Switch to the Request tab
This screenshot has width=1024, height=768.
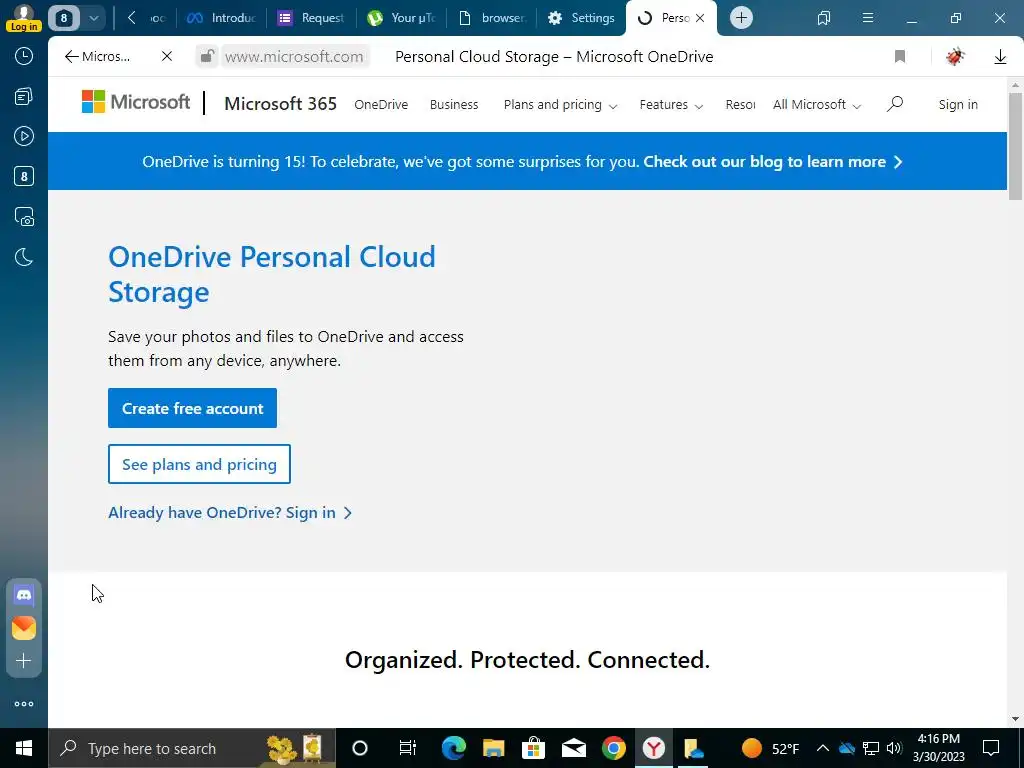point(311,18)
